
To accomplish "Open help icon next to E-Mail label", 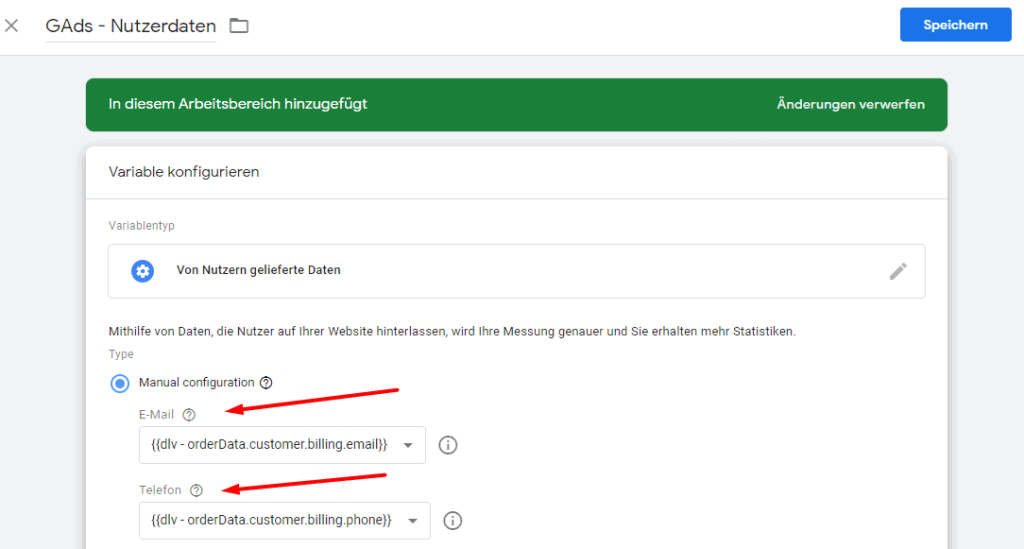I will click(x=189, y=415).
